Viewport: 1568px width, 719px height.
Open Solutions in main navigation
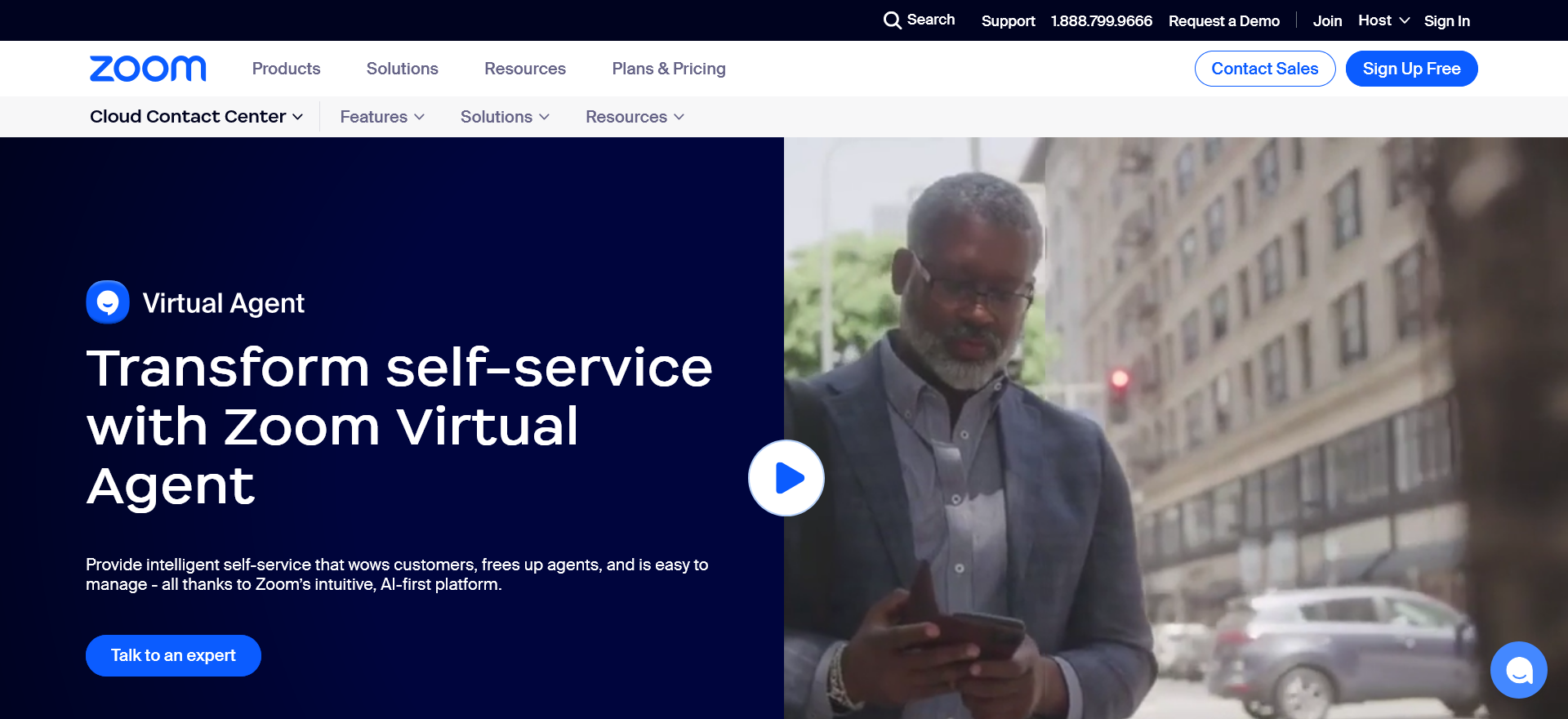tap(402, 69)
